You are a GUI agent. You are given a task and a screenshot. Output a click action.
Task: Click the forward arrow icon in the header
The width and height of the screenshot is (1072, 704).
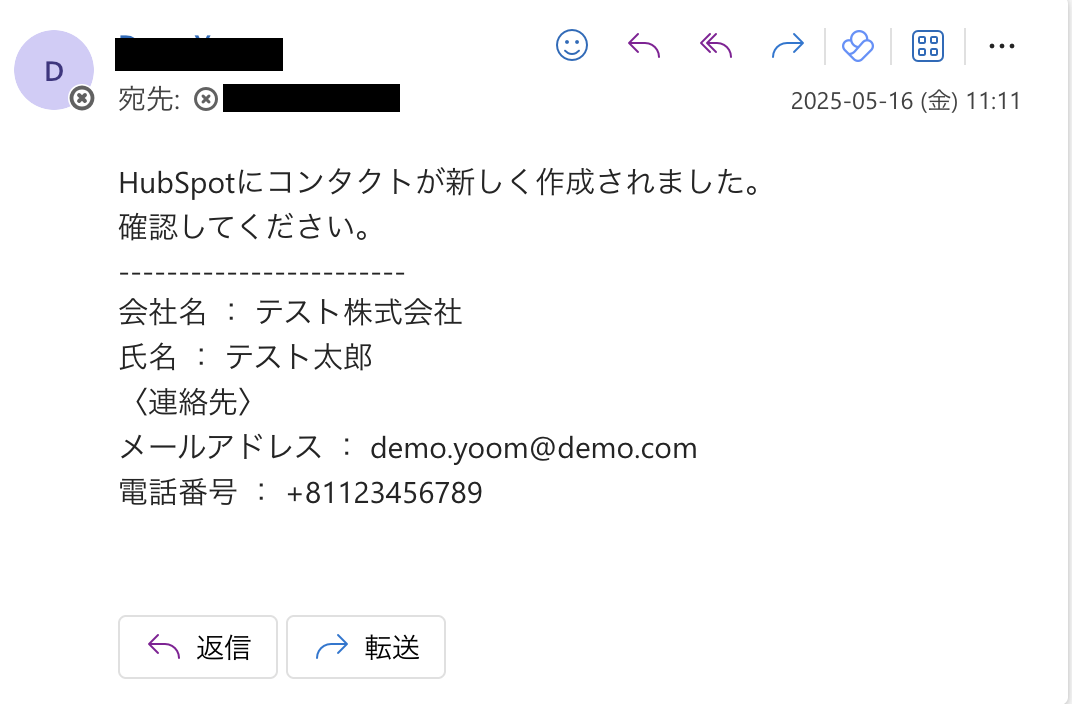(x=788, y=45)
